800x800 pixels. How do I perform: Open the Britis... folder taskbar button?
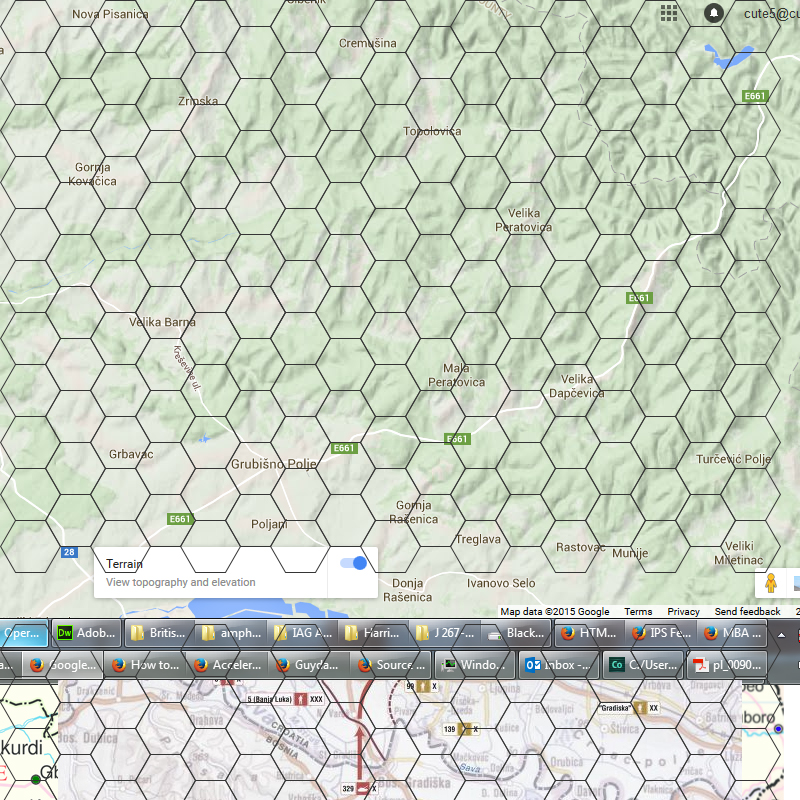(158, 633)
